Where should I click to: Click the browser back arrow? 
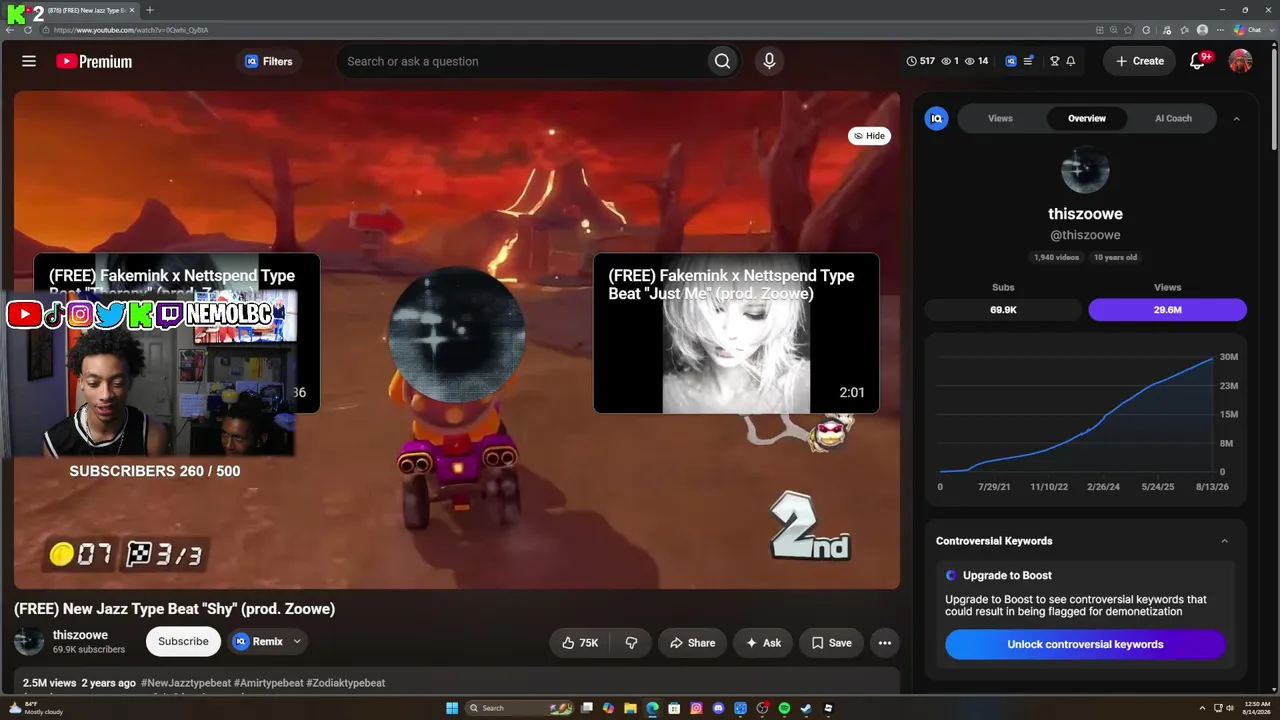11,30
